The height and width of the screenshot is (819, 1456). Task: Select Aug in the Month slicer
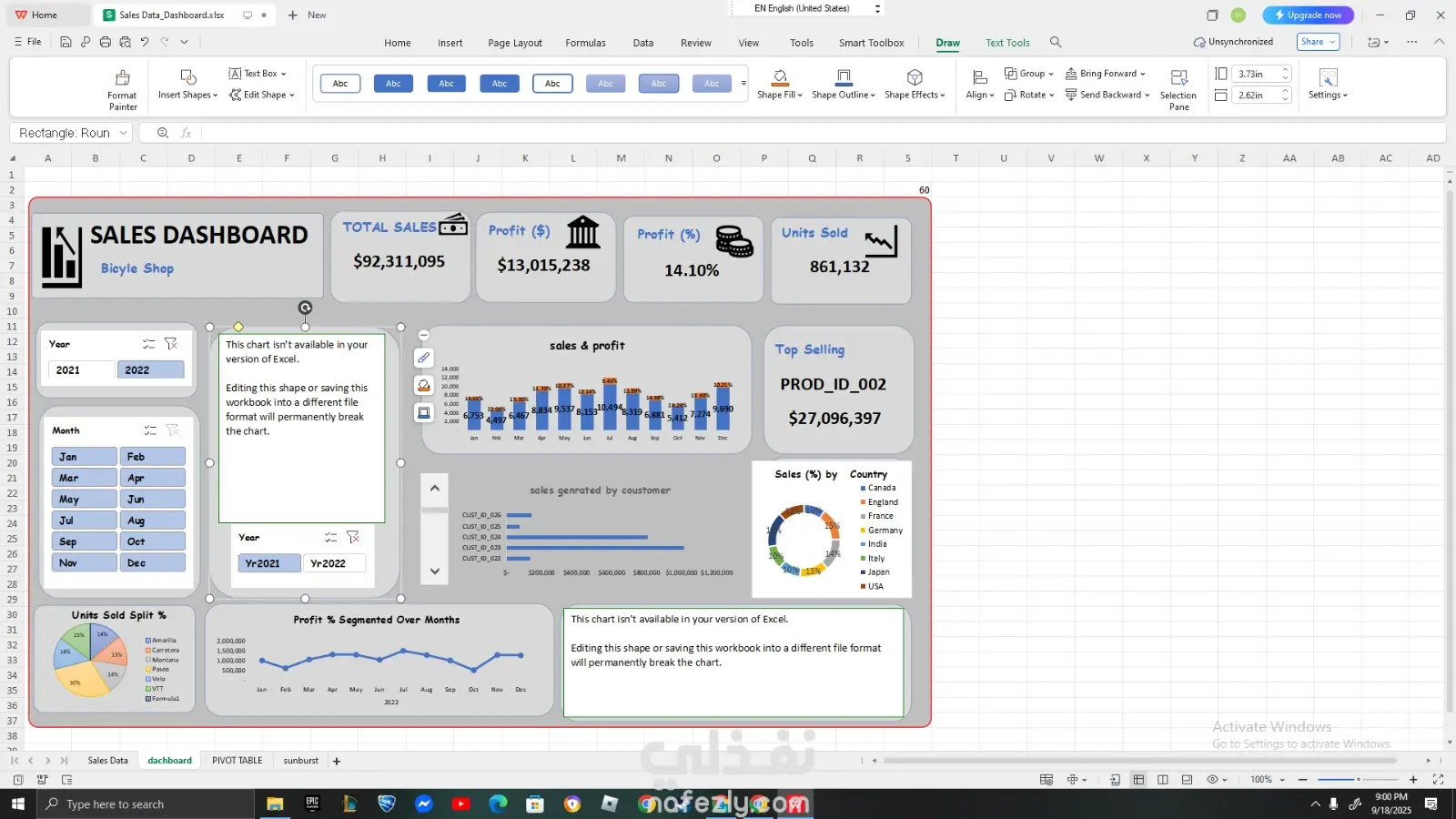tap(153, 521)
